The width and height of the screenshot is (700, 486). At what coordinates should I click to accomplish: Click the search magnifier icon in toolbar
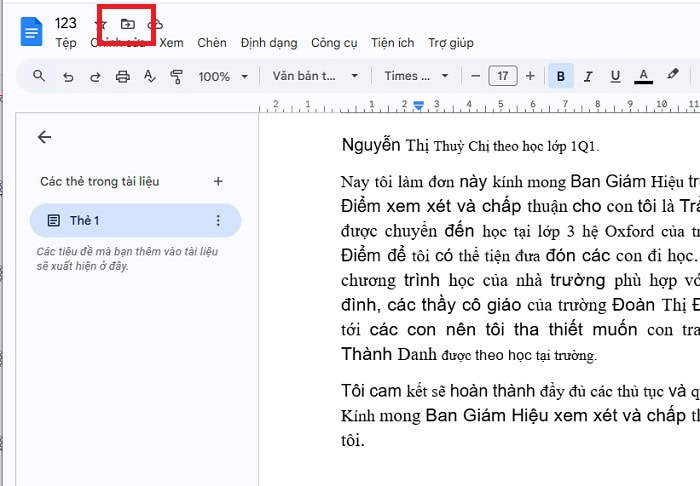tap(39, 76)
